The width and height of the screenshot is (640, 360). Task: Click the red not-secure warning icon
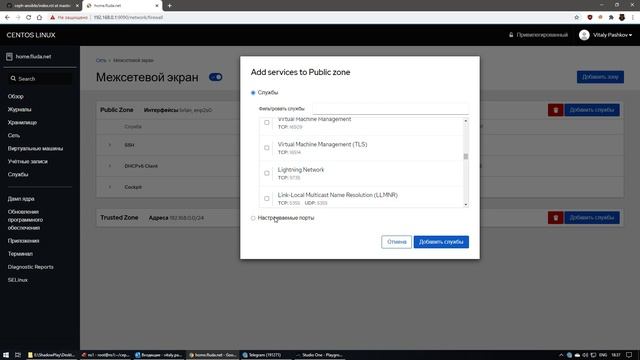pyautogui.click(x=52, y=18)
